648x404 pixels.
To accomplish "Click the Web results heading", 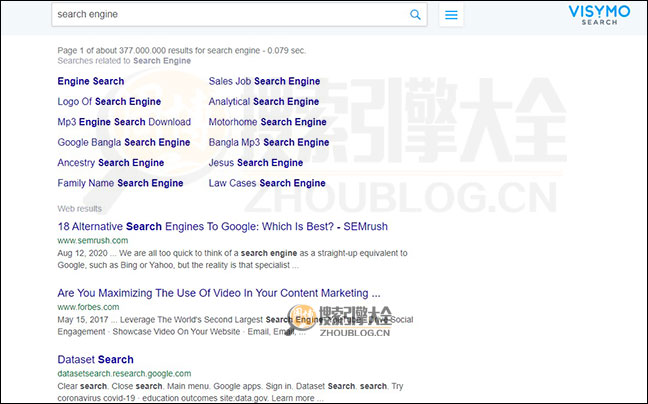I will point(79,209).
